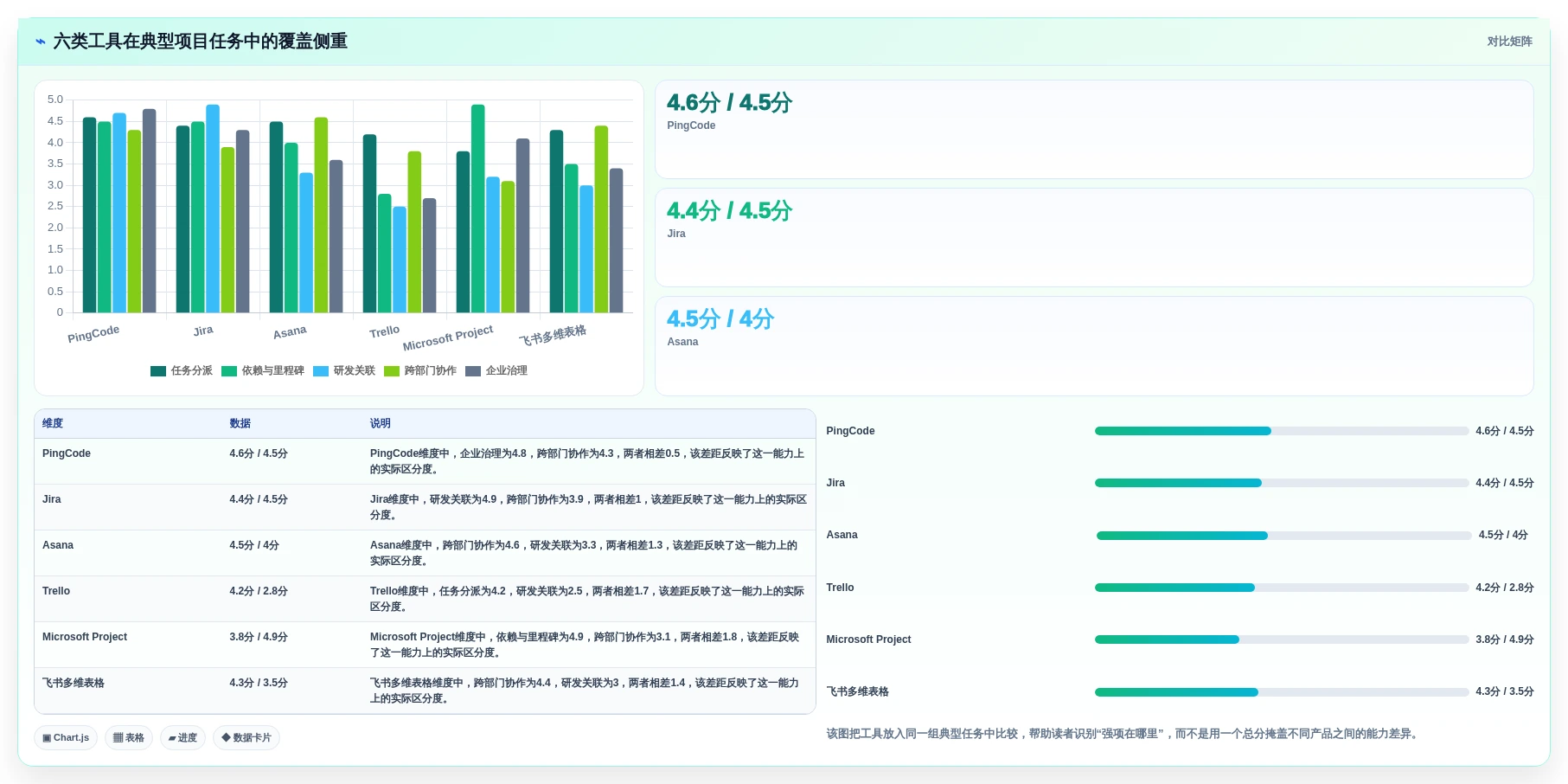The image size is (1568, 784).
Task: Click the Asana progress bar
Action: (x=1283, y=536)
